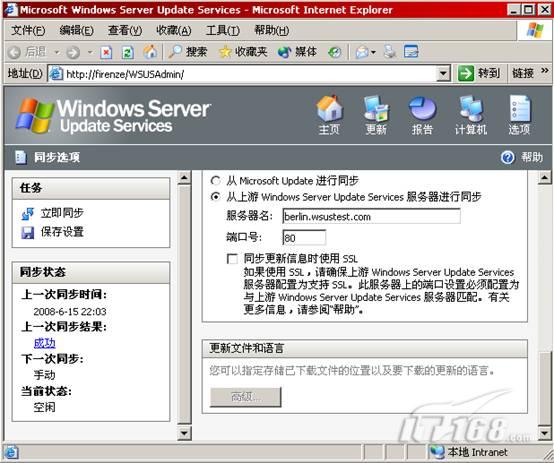Expand the address bar dropdown arrow
Screen dimensions: 554x463
click(443, 74)
